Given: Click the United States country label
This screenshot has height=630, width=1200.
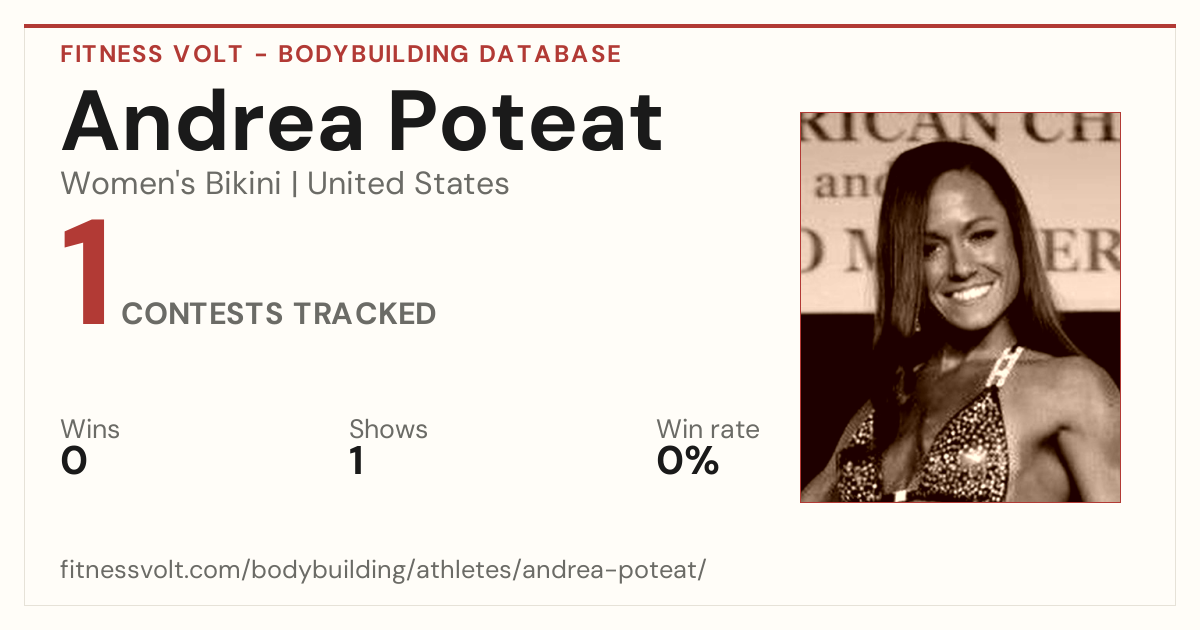Looking at the screenshot, I should click(408, 184).
